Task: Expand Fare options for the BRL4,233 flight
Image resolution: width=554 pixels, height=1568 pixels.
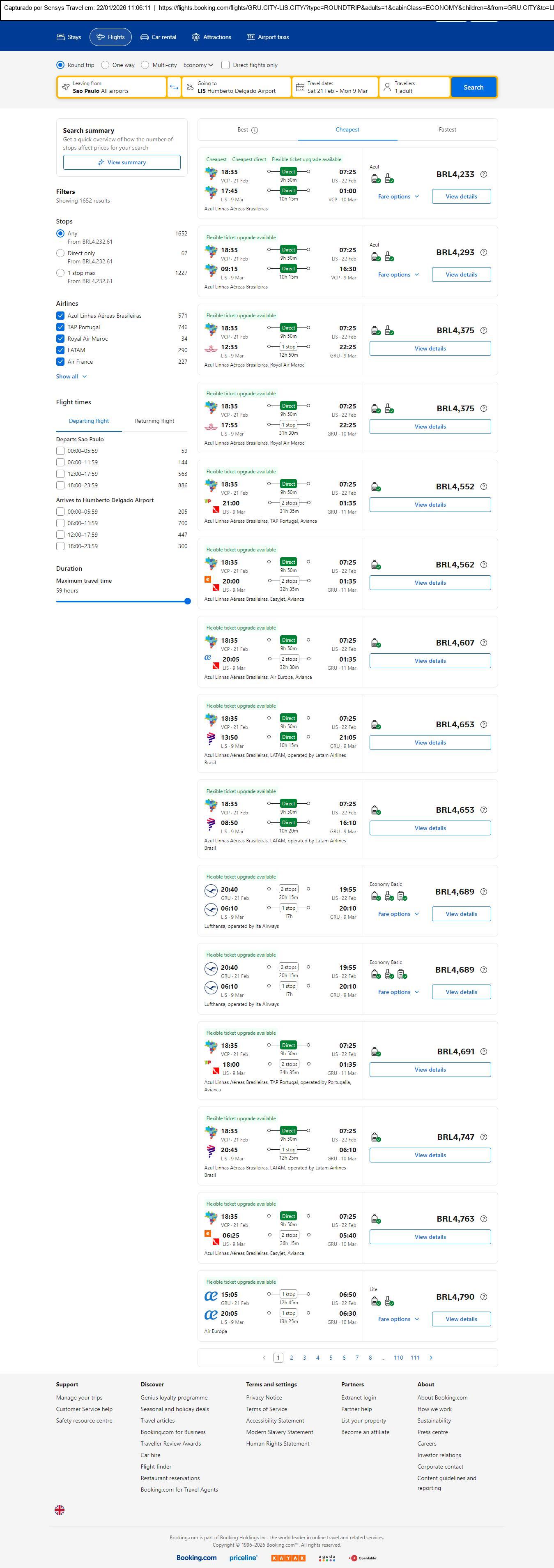Action: point(398,196)
